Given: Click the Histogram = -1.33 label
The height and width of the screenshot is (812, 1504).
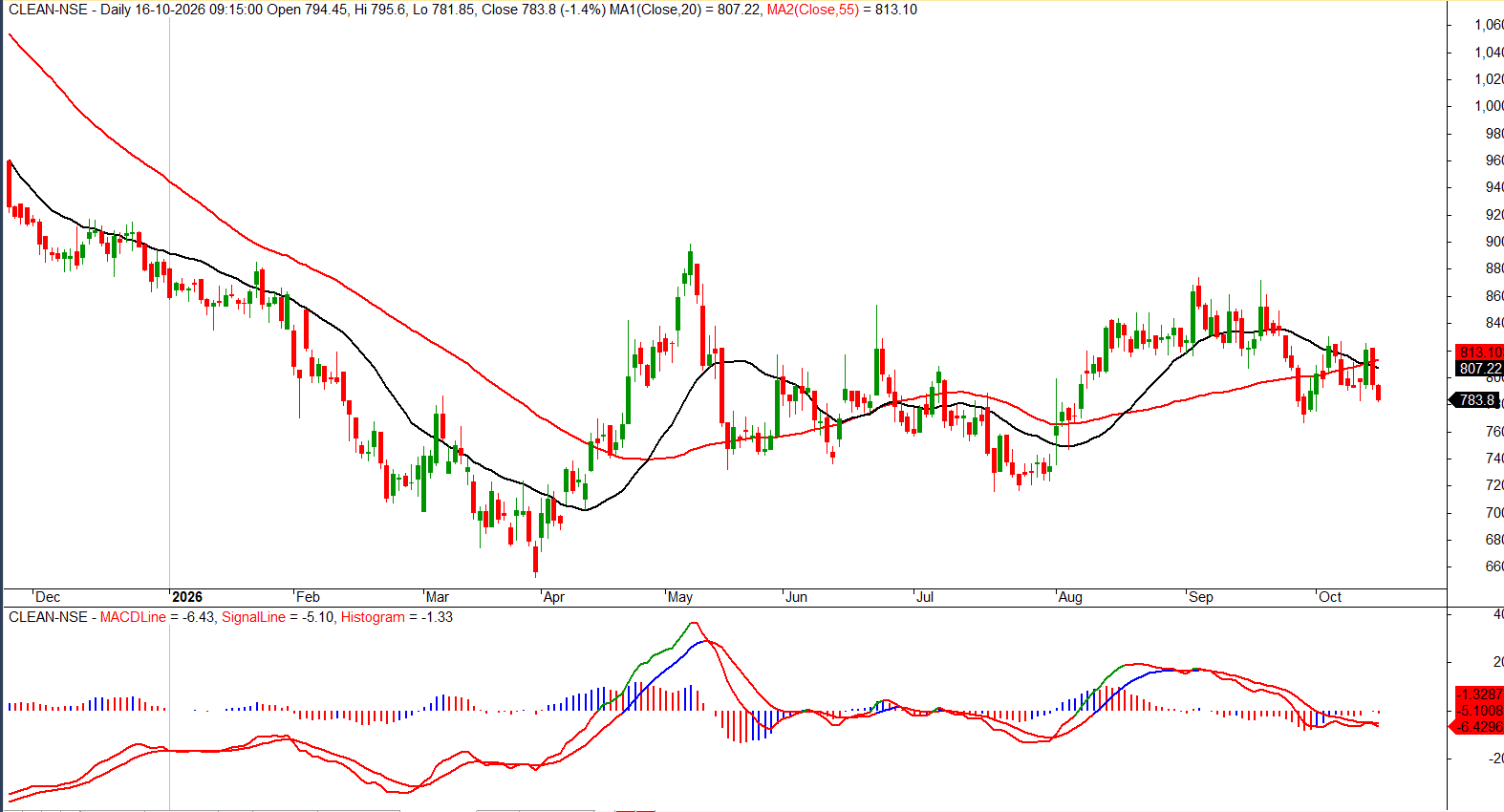Looking at the screenshot, I should (x=397, y=617).
